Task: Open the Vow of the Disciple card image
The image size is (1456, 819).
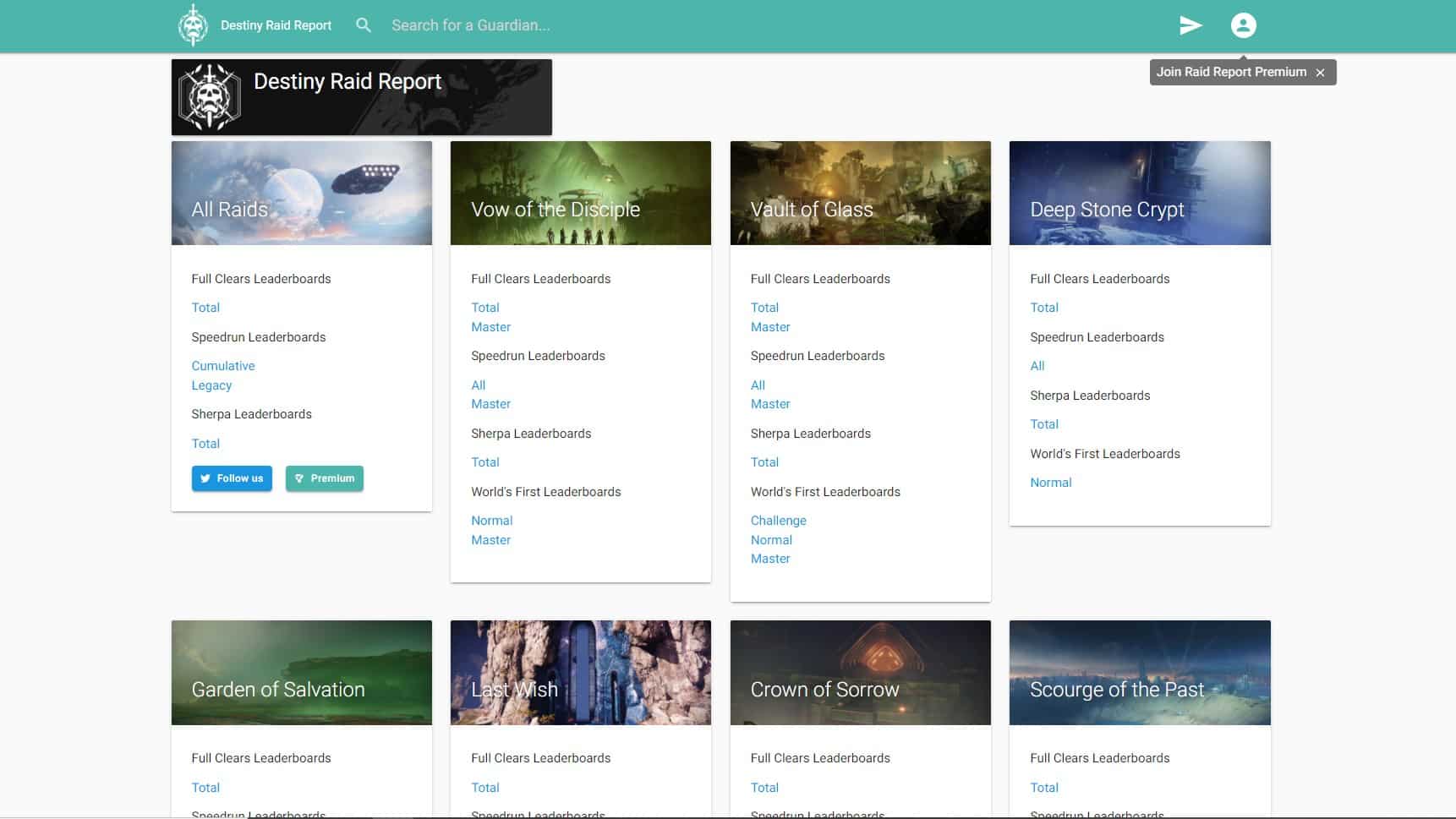Action: pyautogui.click(x=581, y=194)
